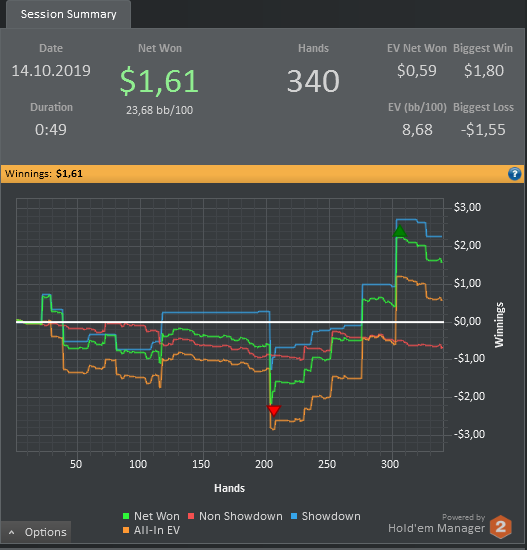Click the Biggest Loss heading

[483, 107]
